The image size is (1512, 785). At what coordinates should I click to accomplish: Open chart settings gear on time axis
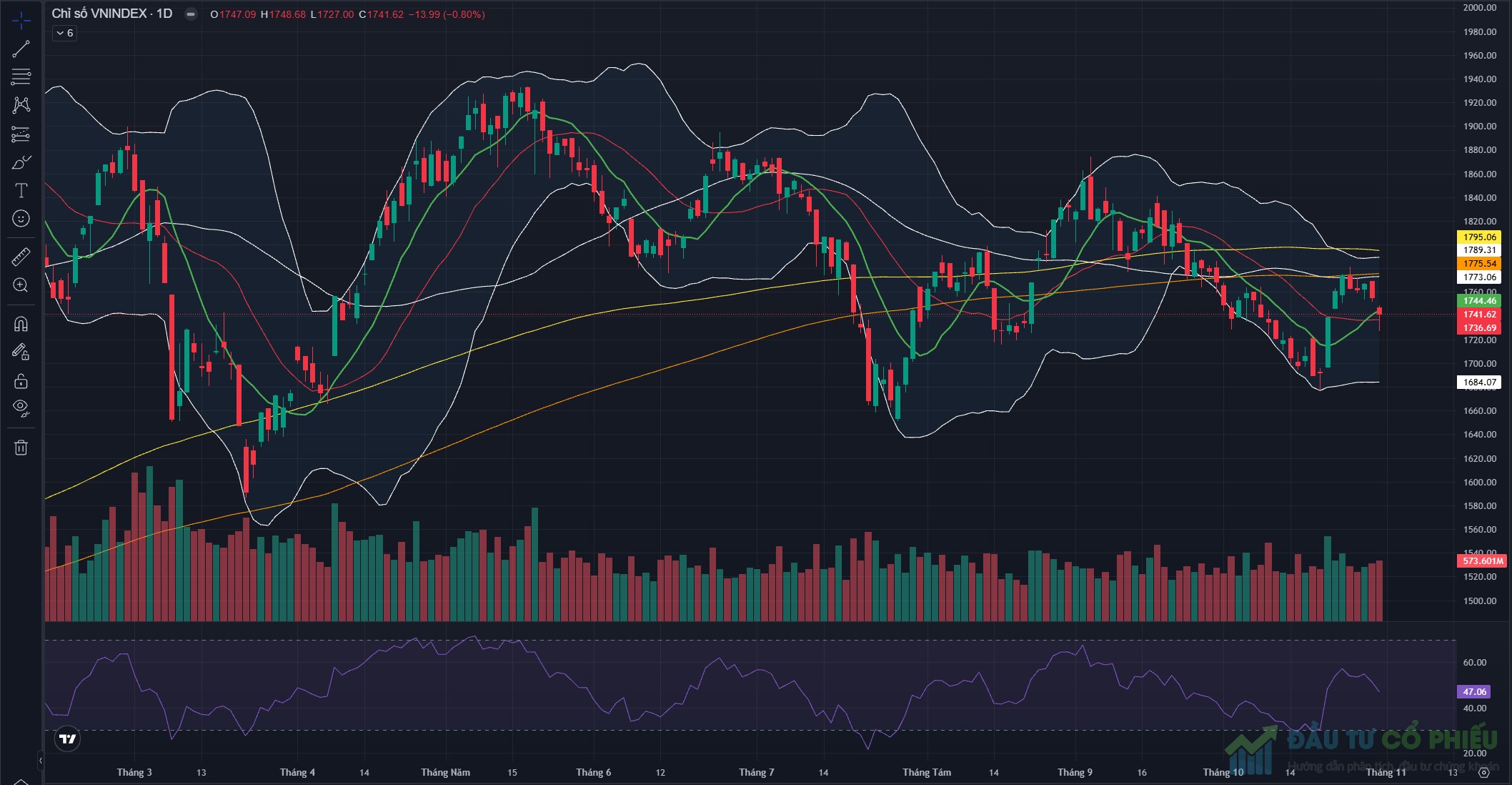[x=1483, y=772]
